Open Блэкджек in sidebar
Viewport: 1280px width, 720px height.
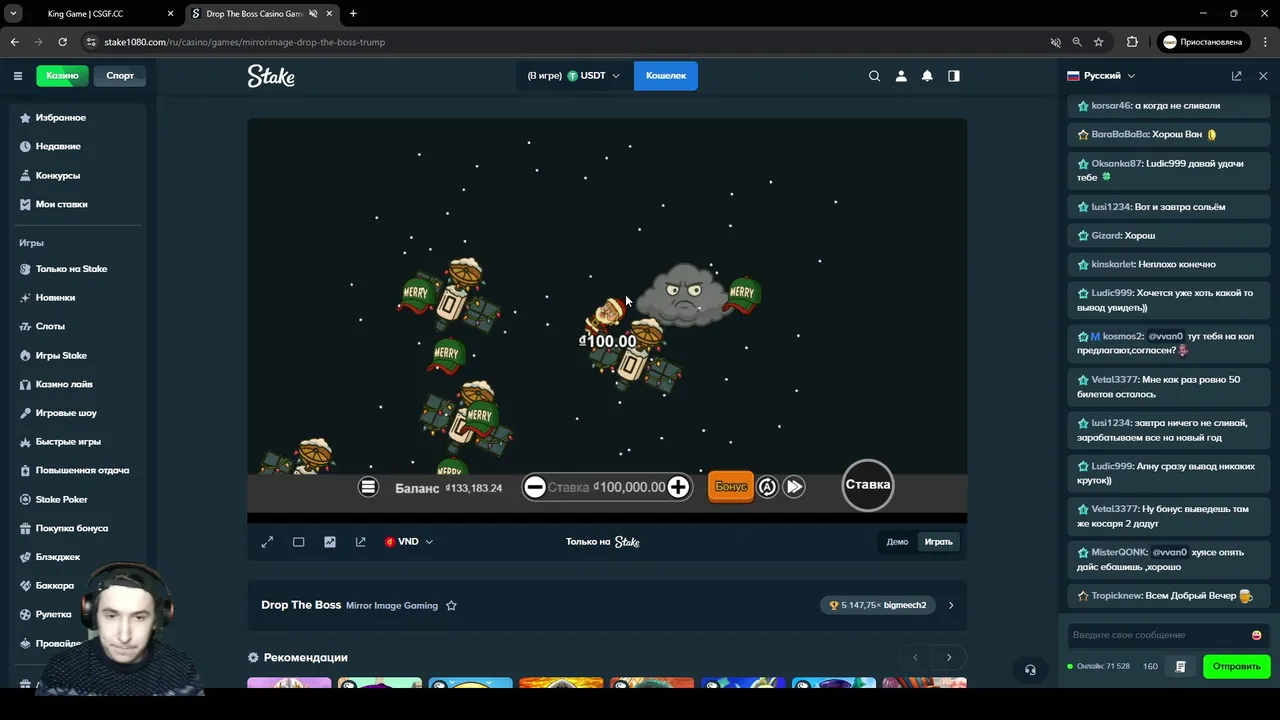78,557
